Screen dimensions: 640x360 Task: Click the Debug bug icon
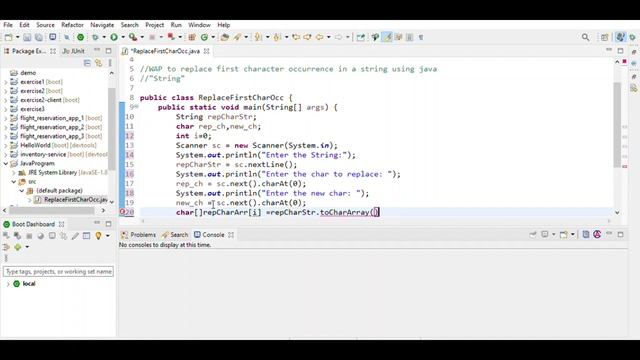pos(95,37)
